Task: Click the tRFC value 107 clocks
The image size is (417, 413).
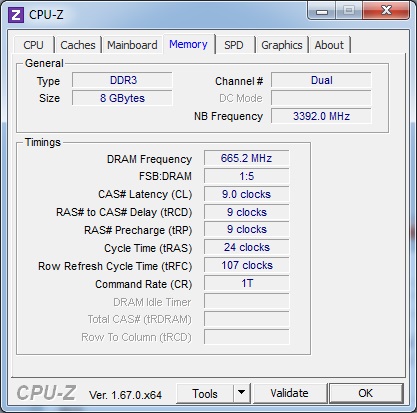Action: click(x=247, y=266)
